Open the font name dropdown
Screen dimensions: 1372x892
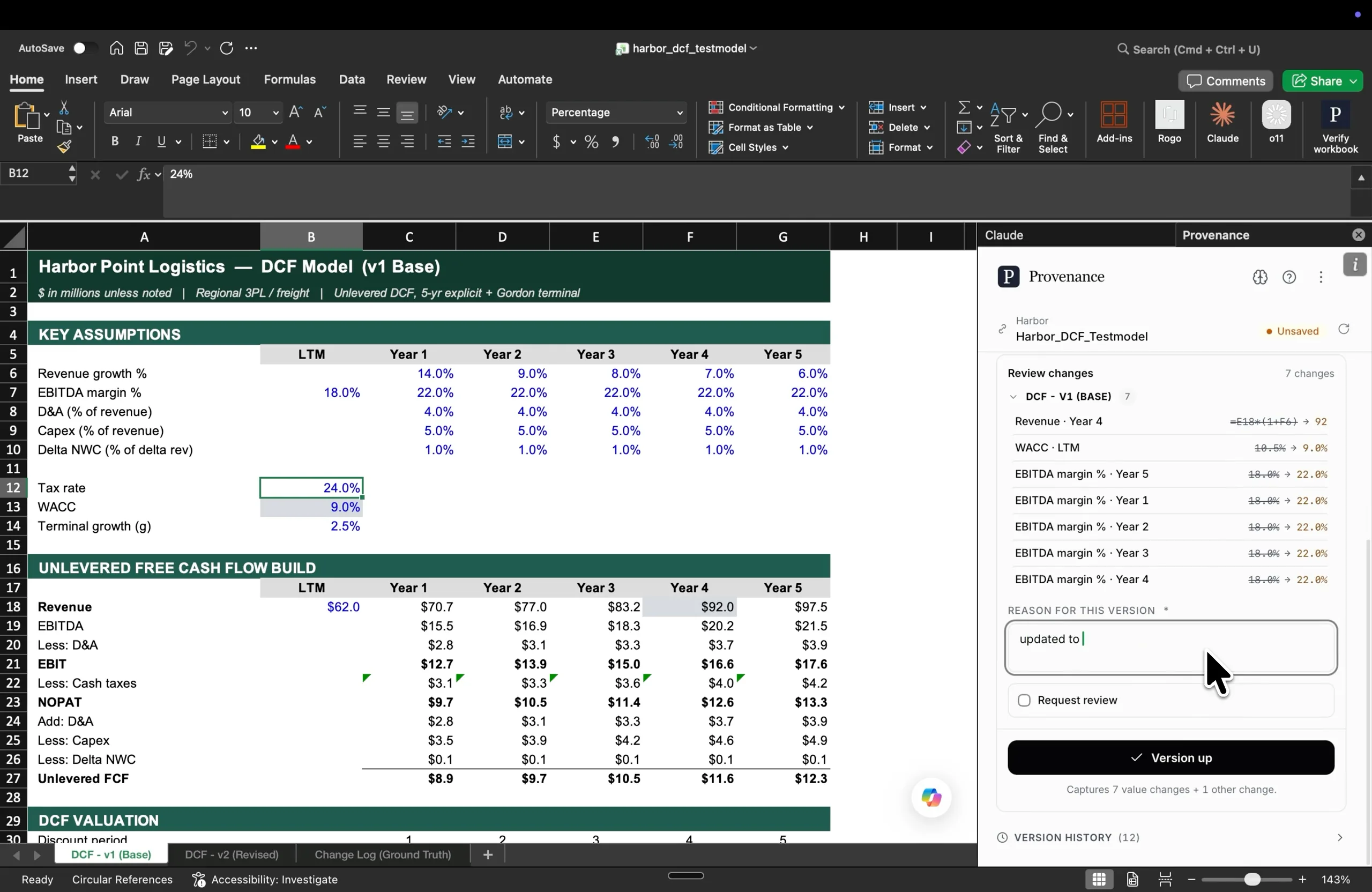pos(225,113)
